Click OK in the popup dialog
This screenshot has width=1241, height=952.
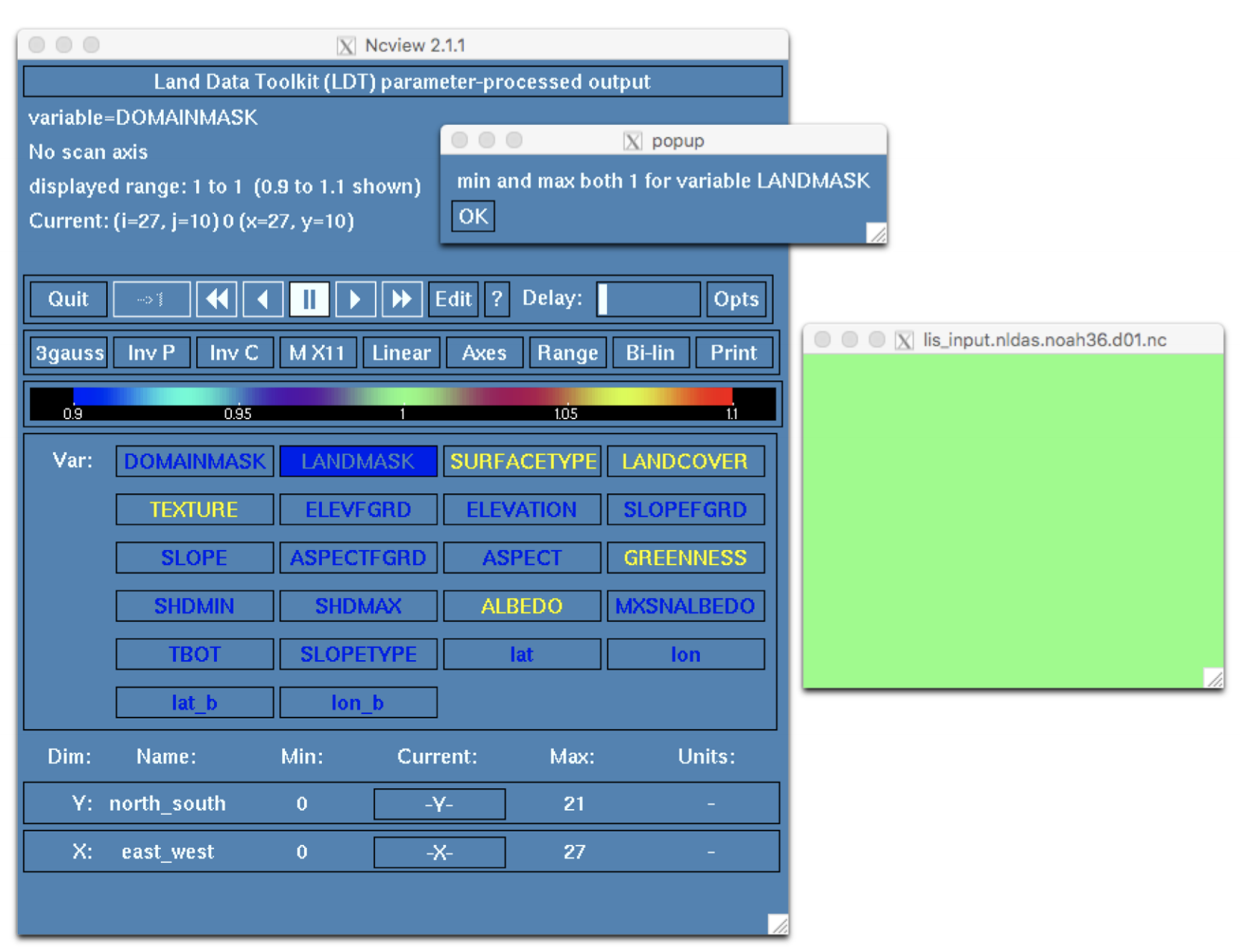[x=473, y=216]
